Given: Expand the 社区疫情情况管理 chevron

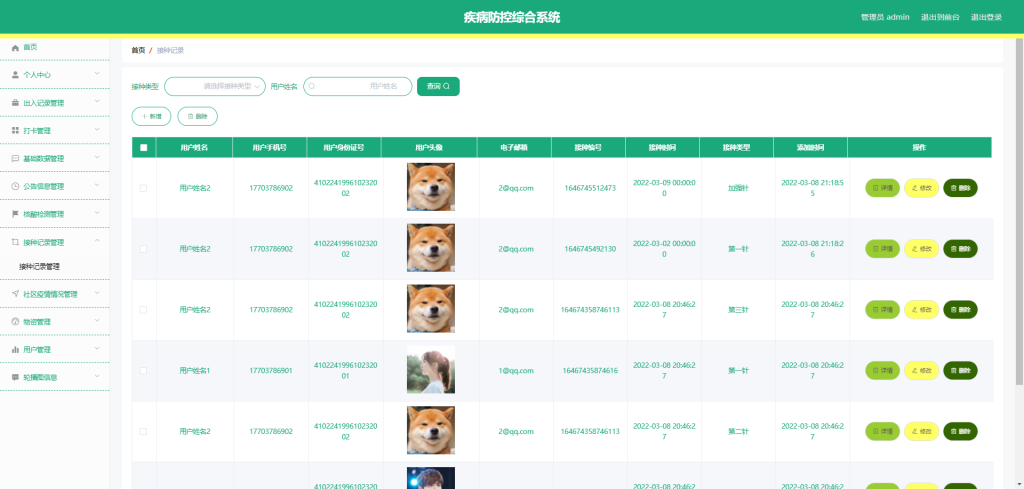Looking at the screenshot, I should click(x=97, y=293).
